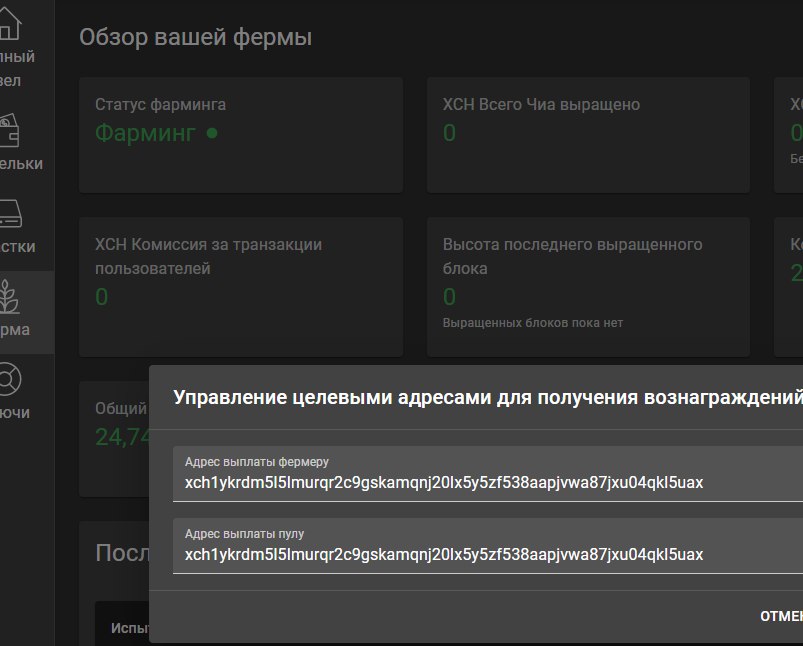Viewport: 803px width, 646px height.
Task: Click 'XCH Всего Чиа выращено' label
Action: [541, 105]
